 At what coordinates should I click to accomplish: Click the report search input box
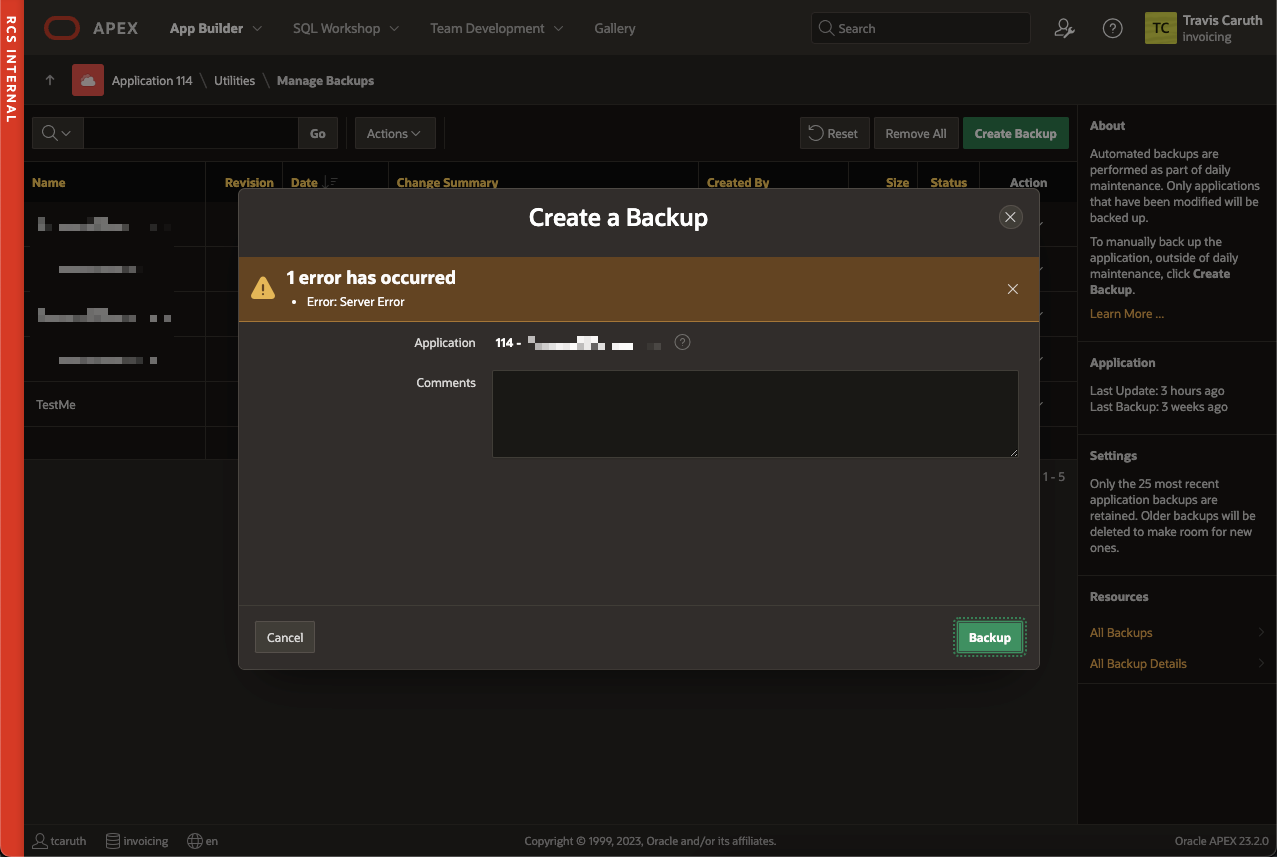tap(190, 133)
